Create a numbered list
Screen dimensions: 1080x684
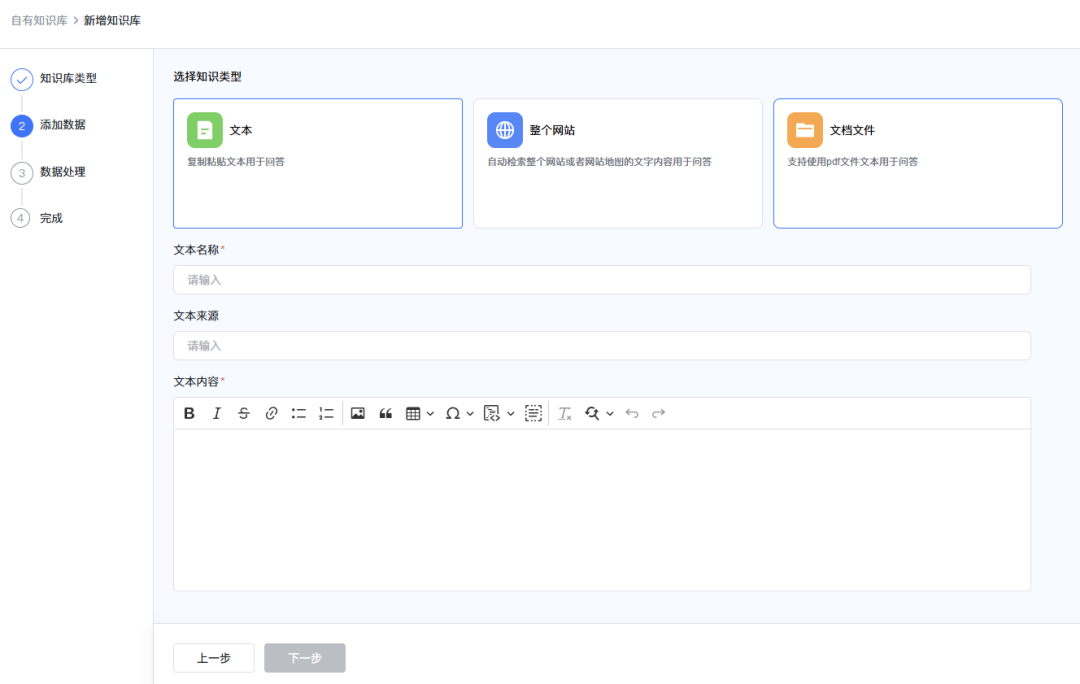pyautogui.click(x=326, y=413)
